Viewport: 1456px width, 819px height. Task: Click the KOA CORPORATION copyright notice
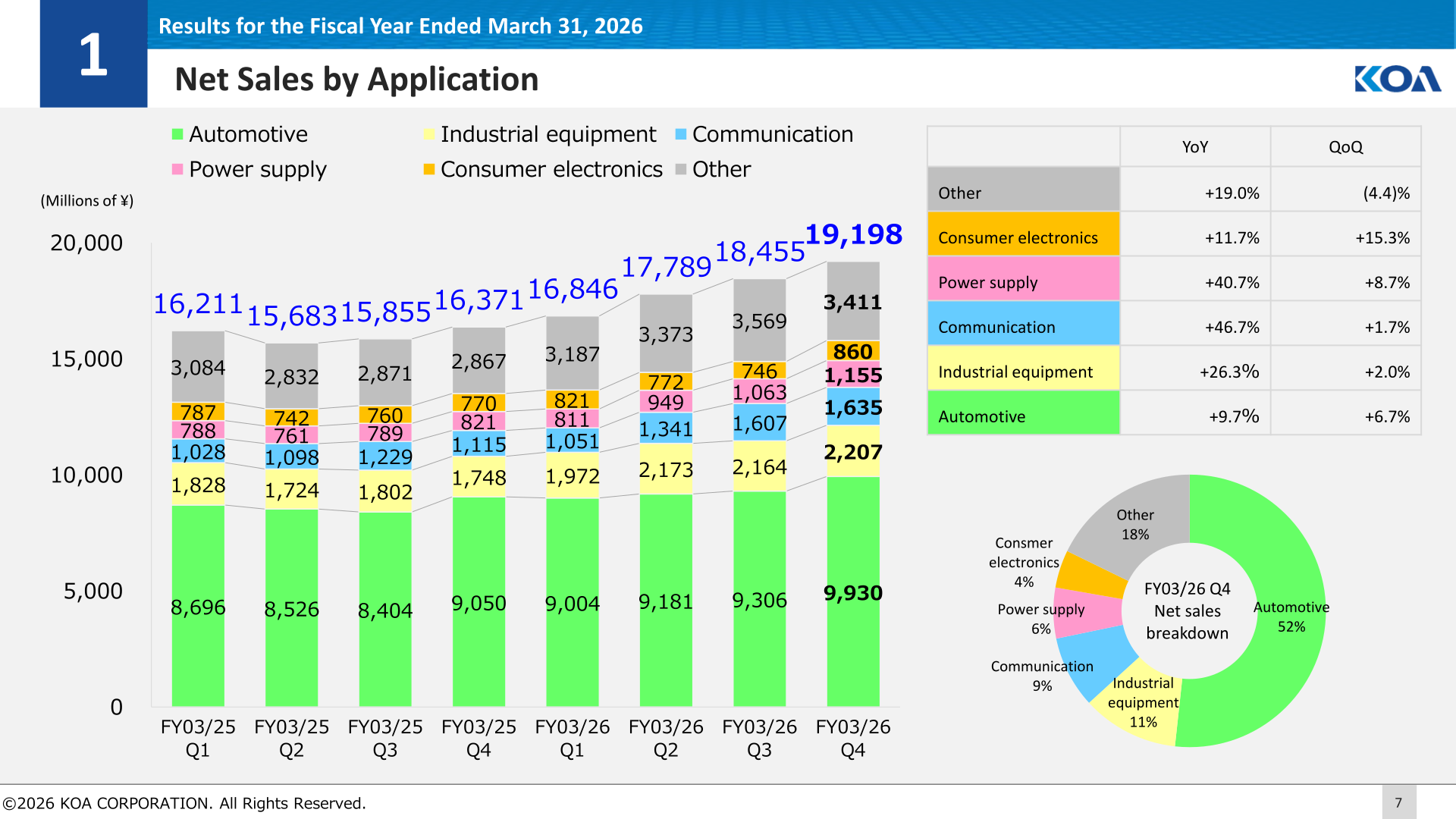[184, 803]
